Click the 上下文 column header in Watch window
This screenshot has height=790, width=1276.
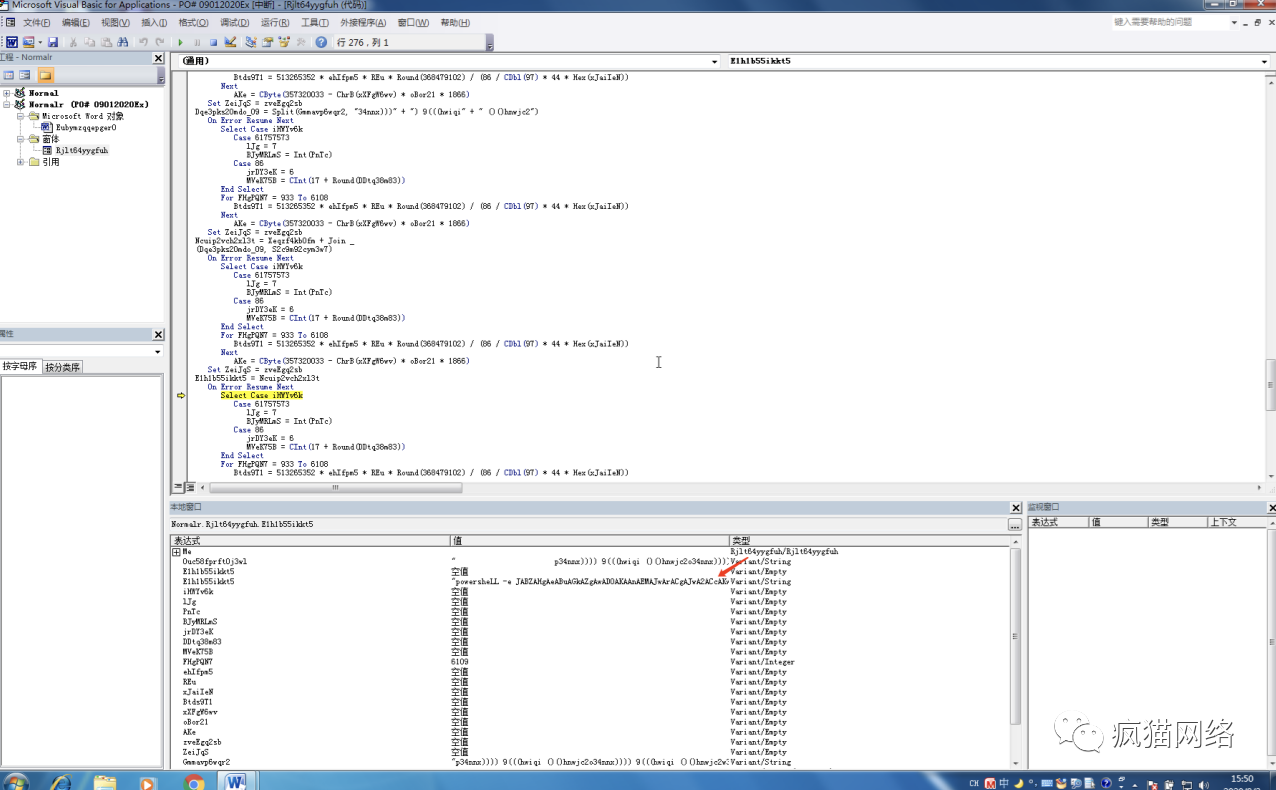click(1238, 522)
